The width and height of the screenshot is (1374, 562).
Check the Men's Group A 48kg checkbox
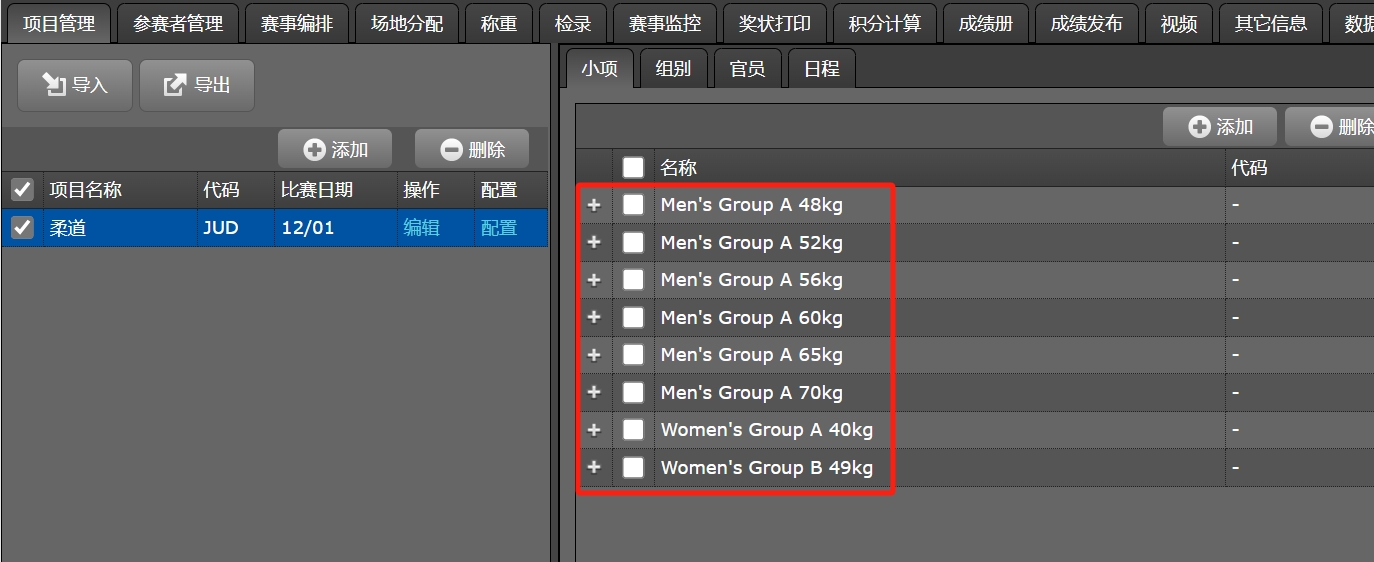[x=633, y=205]
